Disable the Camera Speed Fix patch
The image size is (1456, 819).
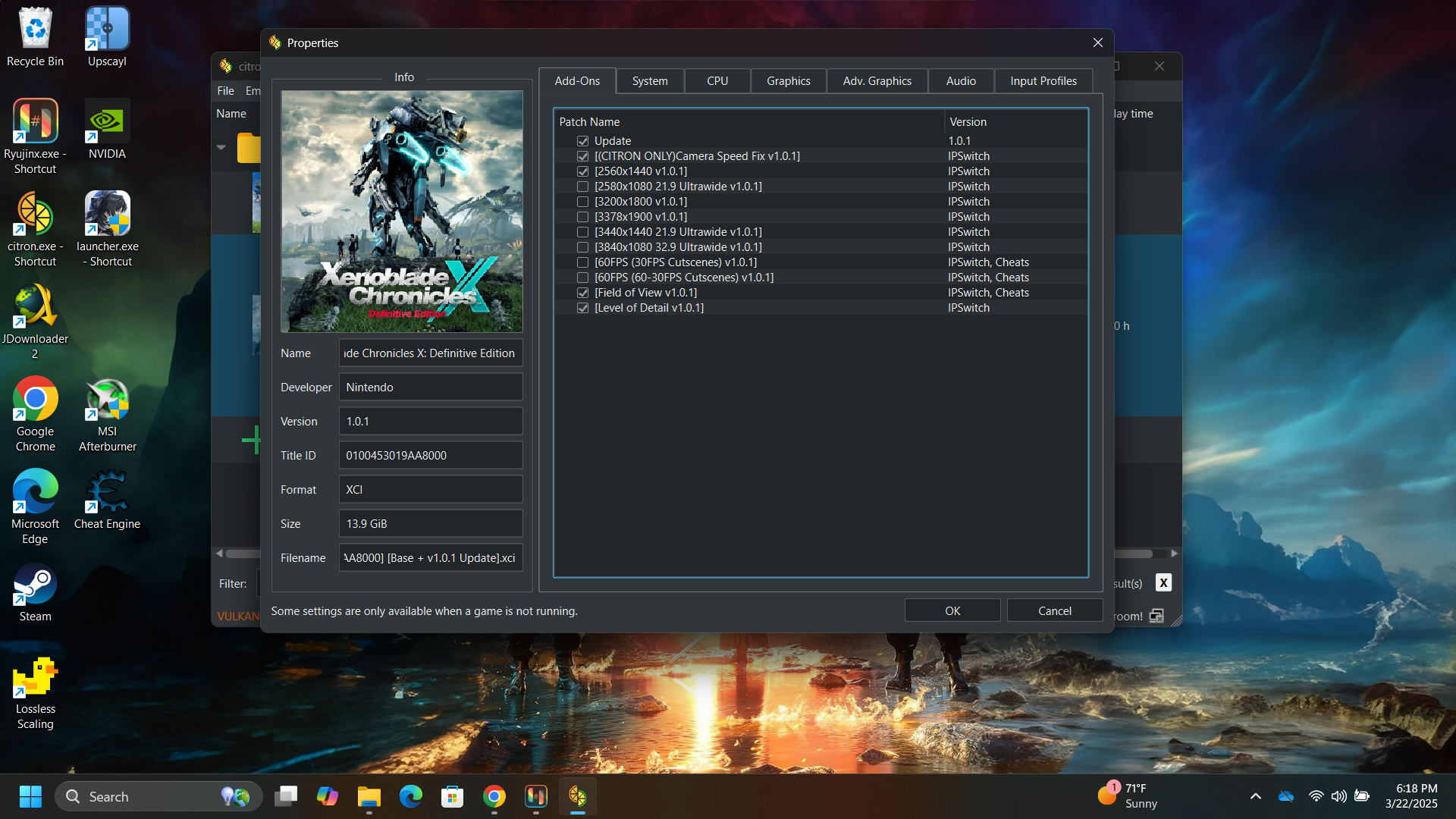click(582, 156)
